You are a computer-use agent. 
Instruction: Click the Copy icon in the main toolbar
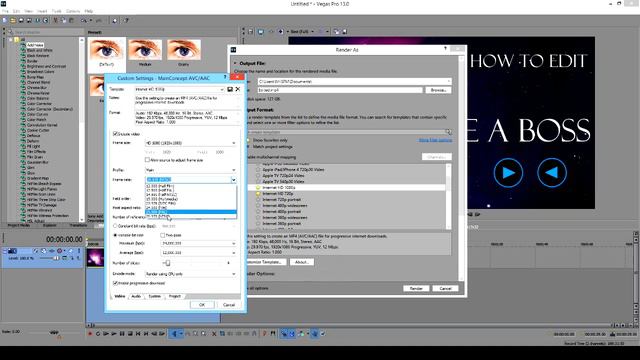pos(63,20)
